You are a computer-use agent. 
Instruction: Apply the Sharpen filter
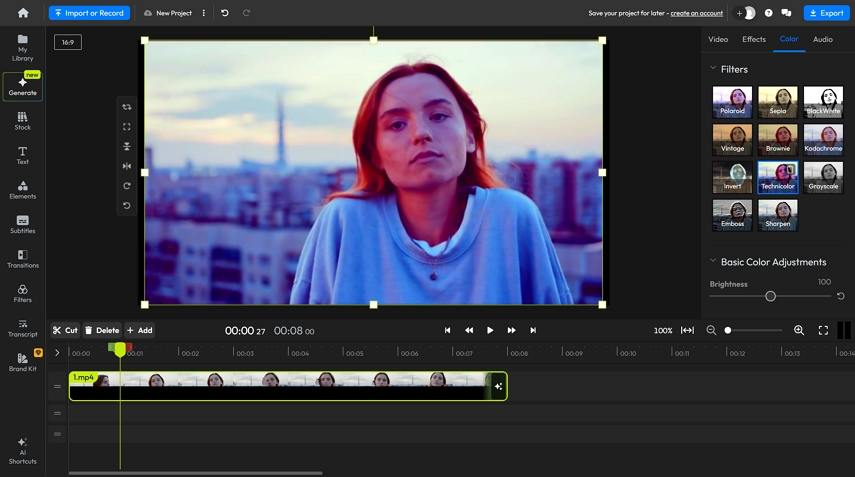point(778,215)
